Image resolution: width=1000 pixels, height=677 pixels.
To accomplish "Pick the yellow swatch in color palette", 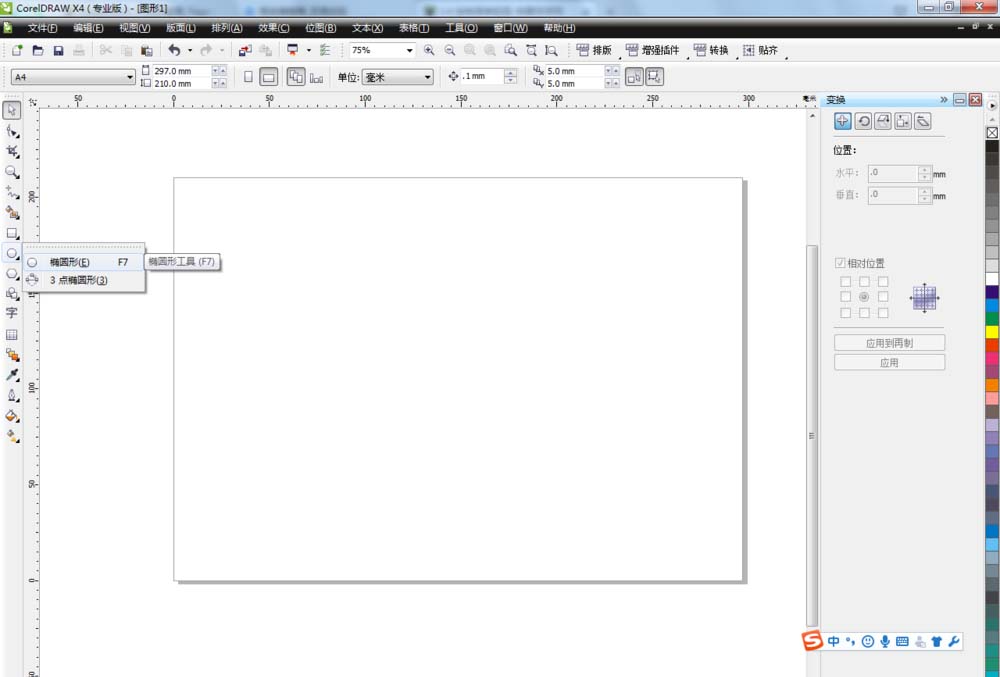I will pyautogui.click(x=992, y=331).
